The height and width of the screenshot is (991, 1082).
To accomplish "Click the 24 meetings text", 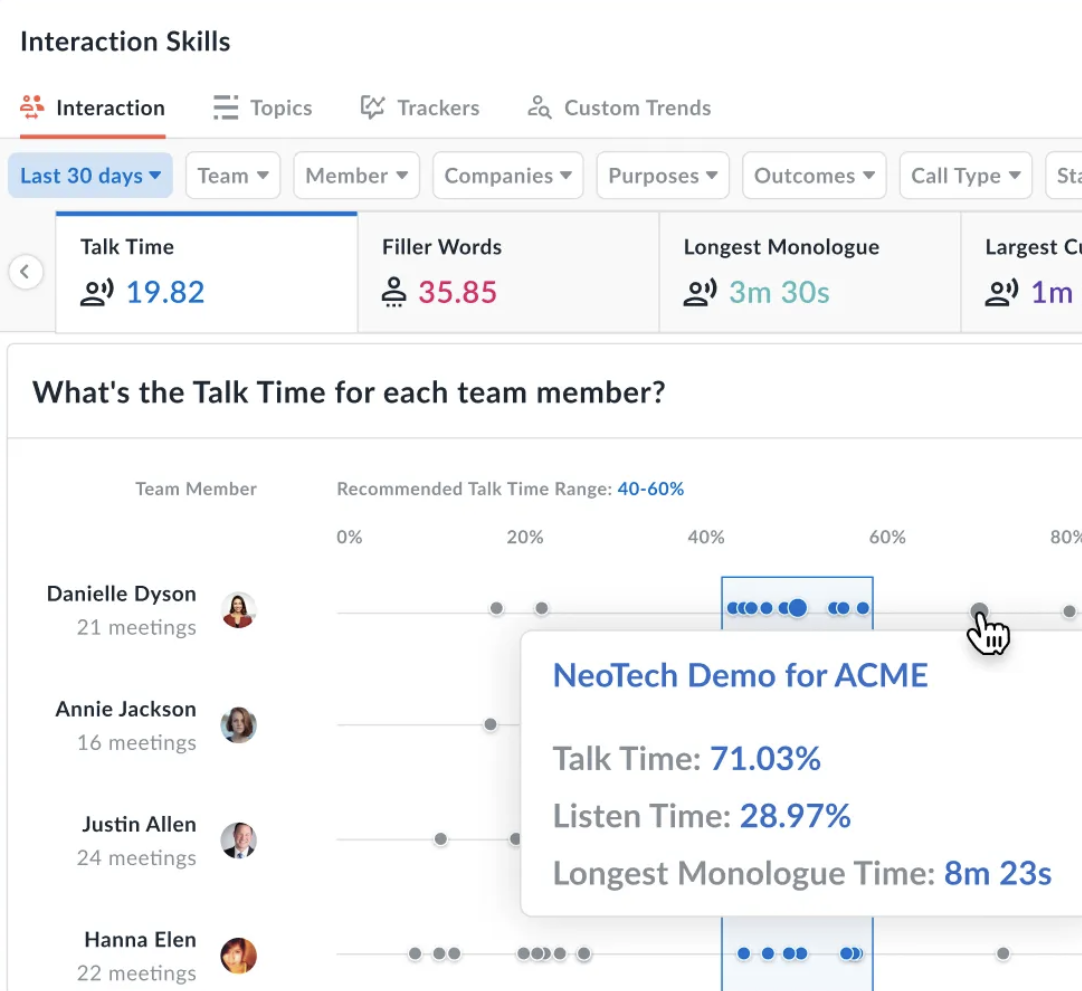I will pyautogui.click(x=137, y=858).
